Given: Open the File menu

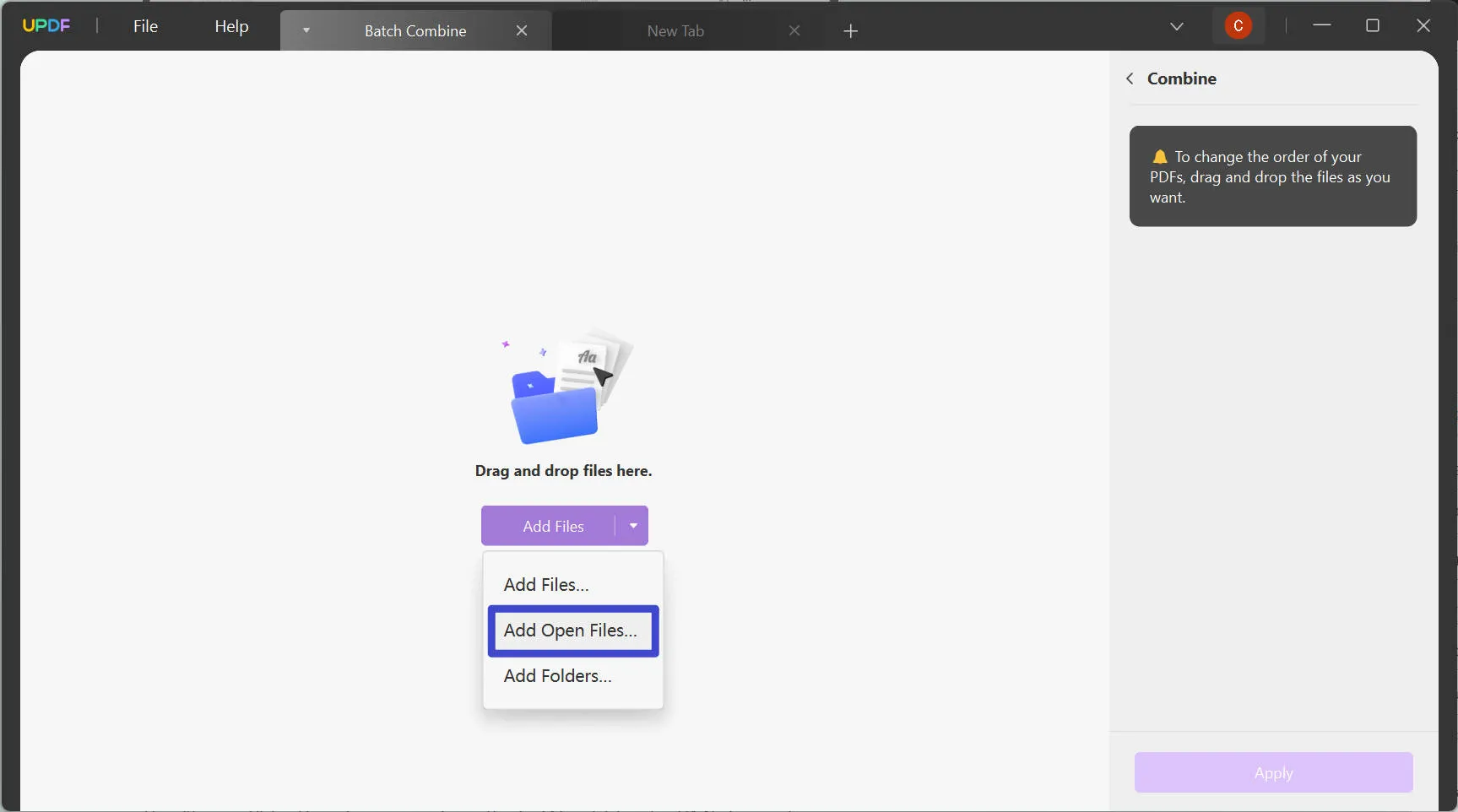Looking at the screenshot, I should [x=145, y=26].
